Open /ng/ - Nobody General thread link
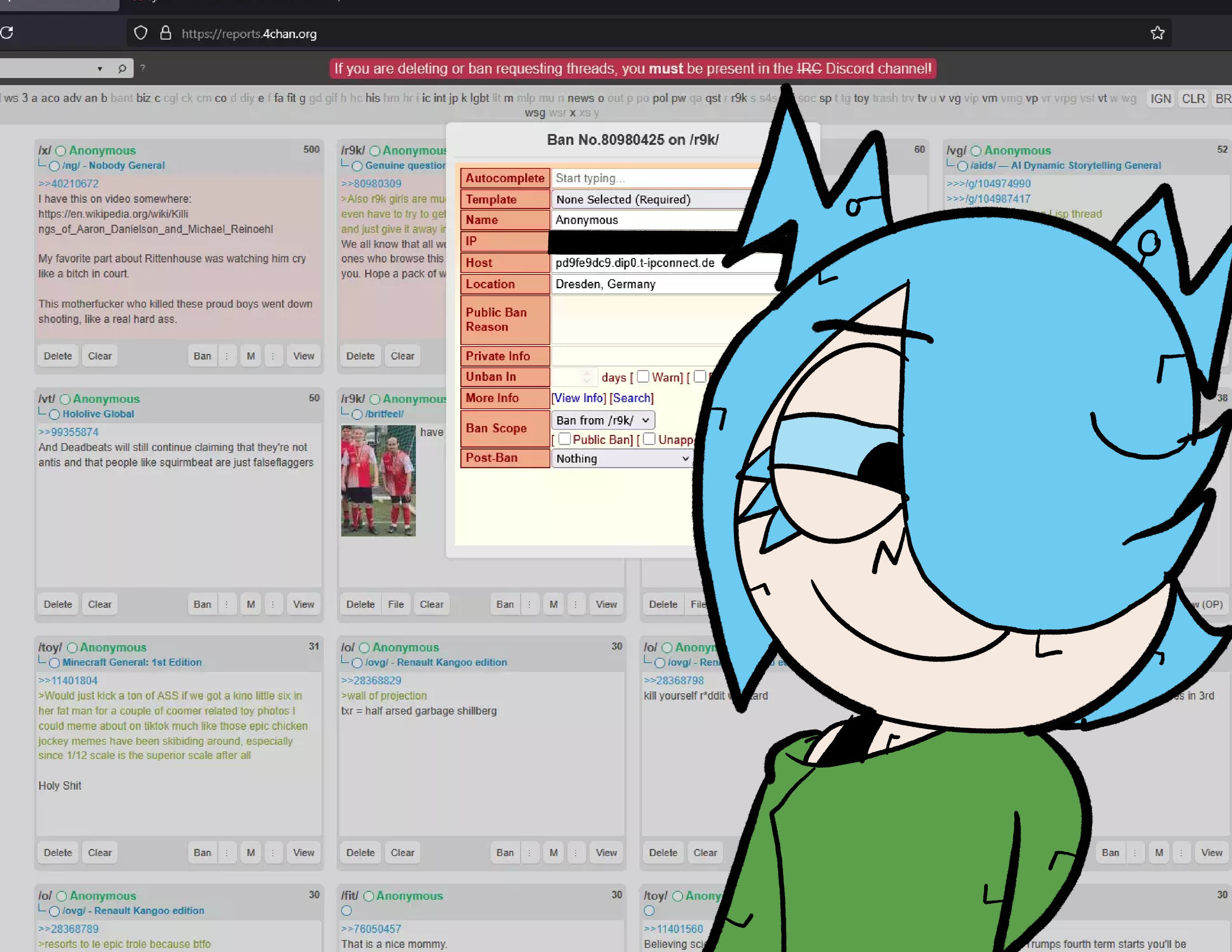Image resolution: width=1232 pixels, height=952 pixels. 113,166
